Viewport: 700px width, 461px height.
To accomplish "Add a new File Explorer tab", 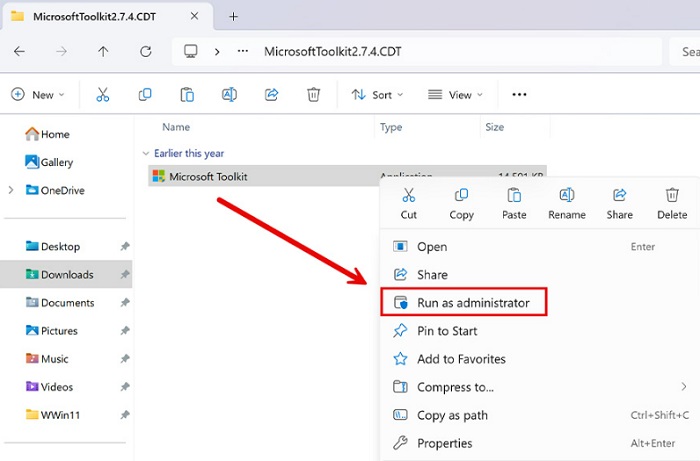I will tap(233, 17).
